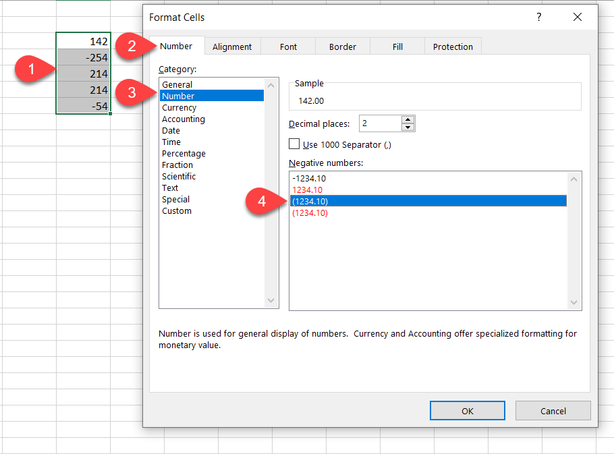Select the General category

pyautogui.click(x=212, y=85)
